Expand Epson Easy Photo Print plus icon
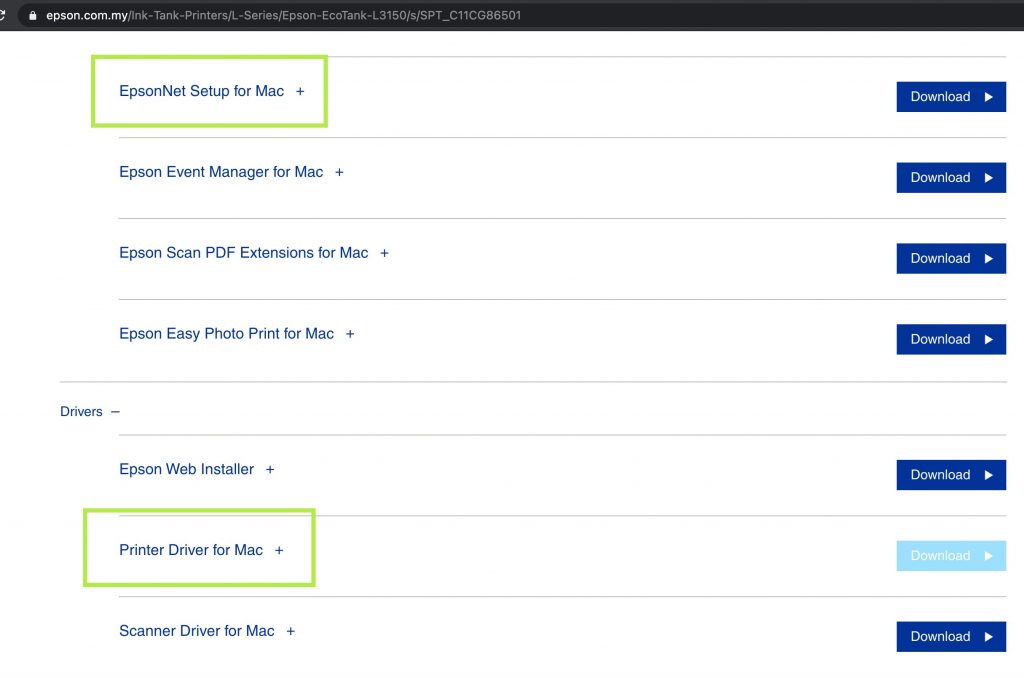Image resolution: width=1024 pixels, height=678 pixels. pos(350,334)
